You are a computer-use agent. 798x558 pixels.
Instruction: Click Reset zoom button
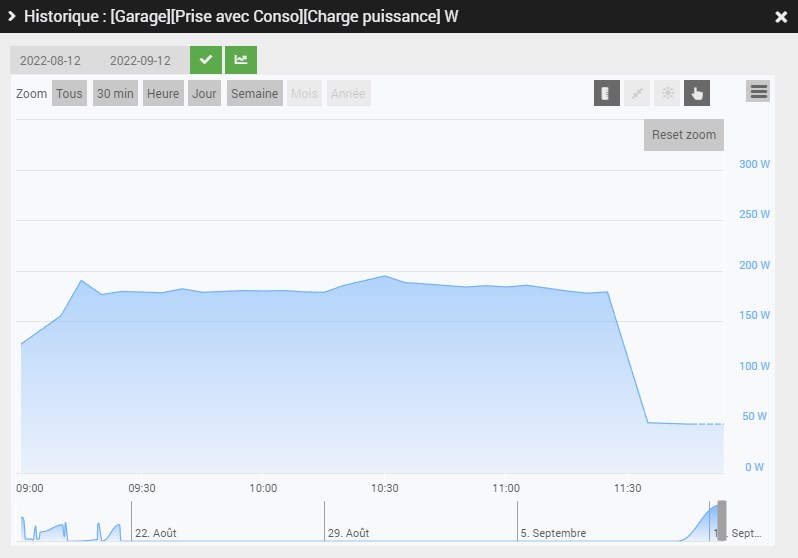click(x=683, y=135)
